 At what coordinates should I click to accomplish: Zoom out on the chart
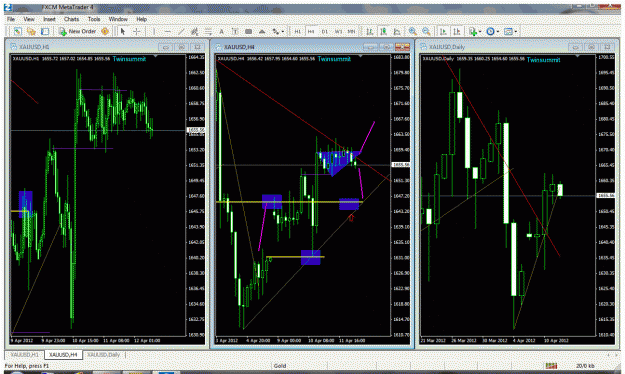(426, 31)
